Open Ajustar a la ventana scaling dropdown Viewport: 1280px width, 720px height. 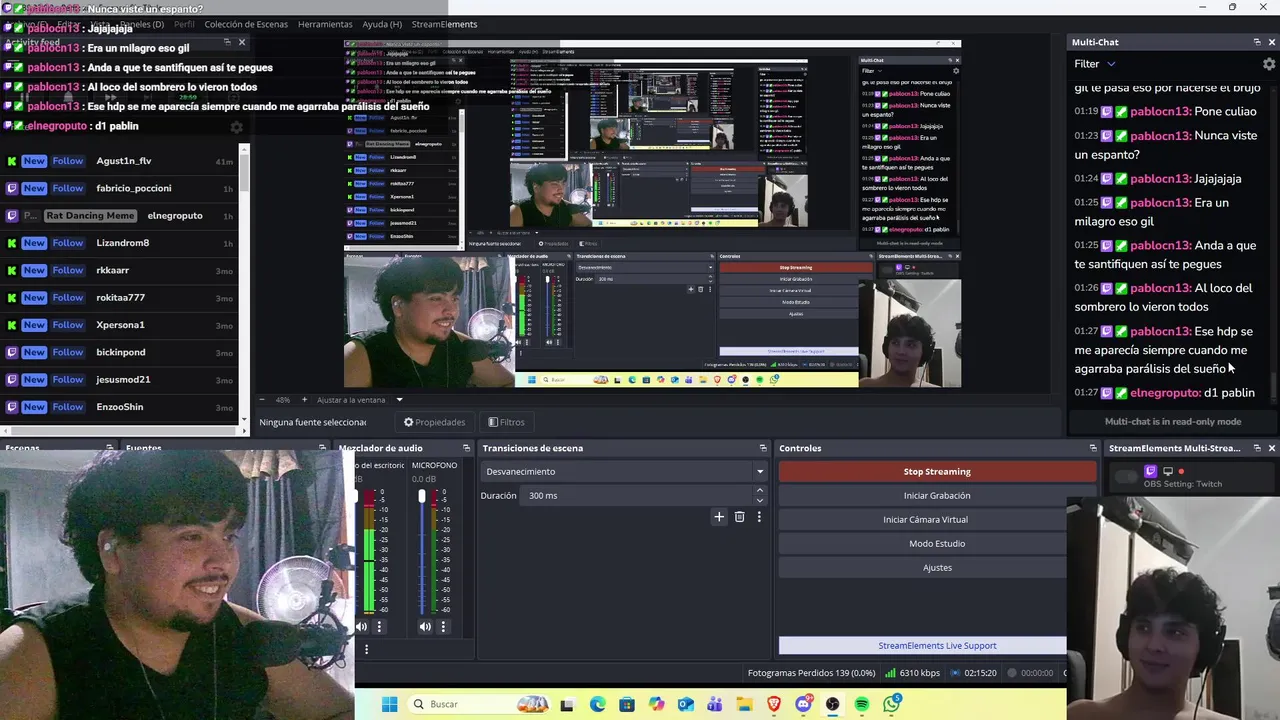[360, 400]
